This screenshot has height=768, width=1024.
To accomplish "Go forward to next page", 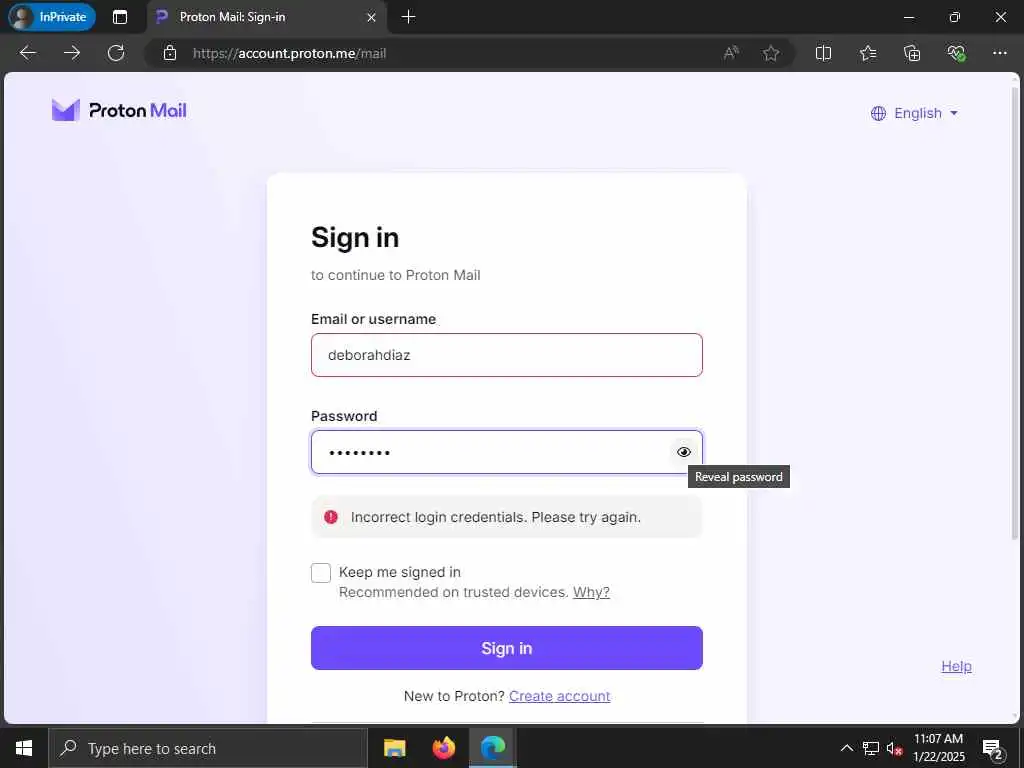I will 72,53.
